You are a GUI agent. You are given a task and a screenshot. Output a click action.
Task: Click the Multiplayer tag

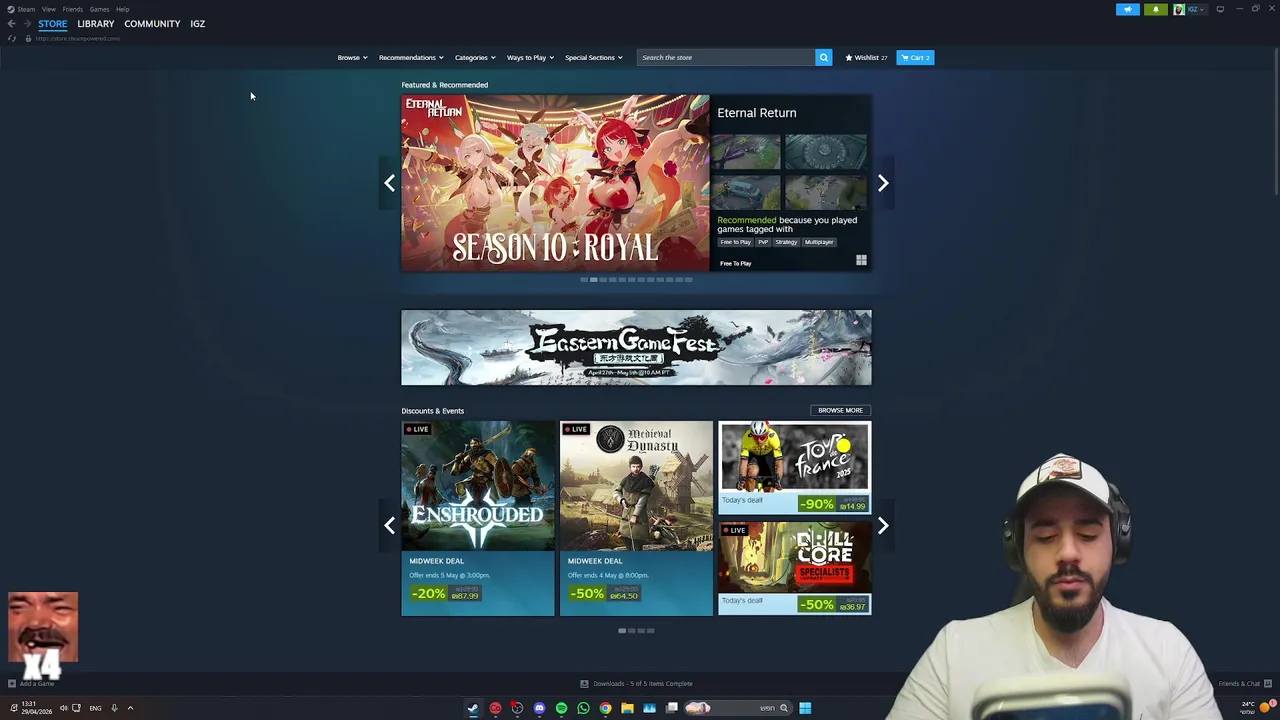pos(819,242)
